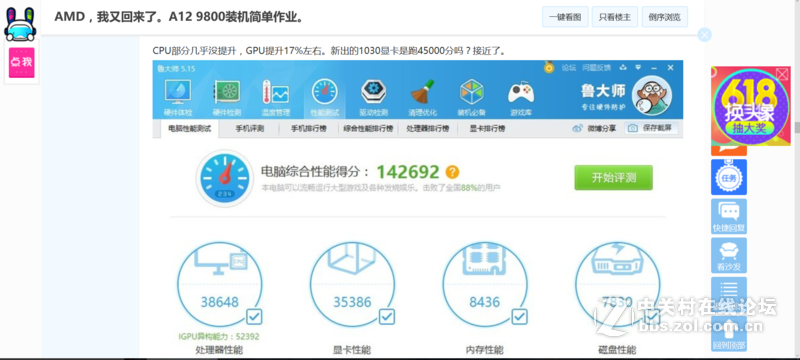Open the 论坛 link in Ludashi title bar

click(568, 67)
